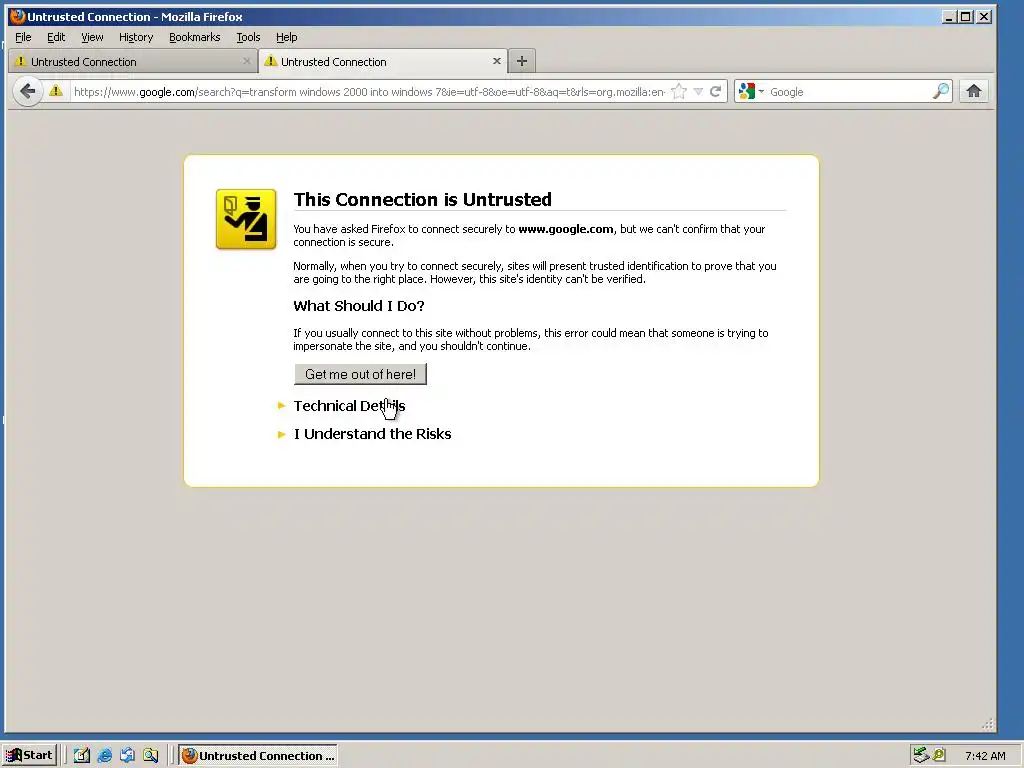Click the heading This Connection is Untrusted

point(423,199)
